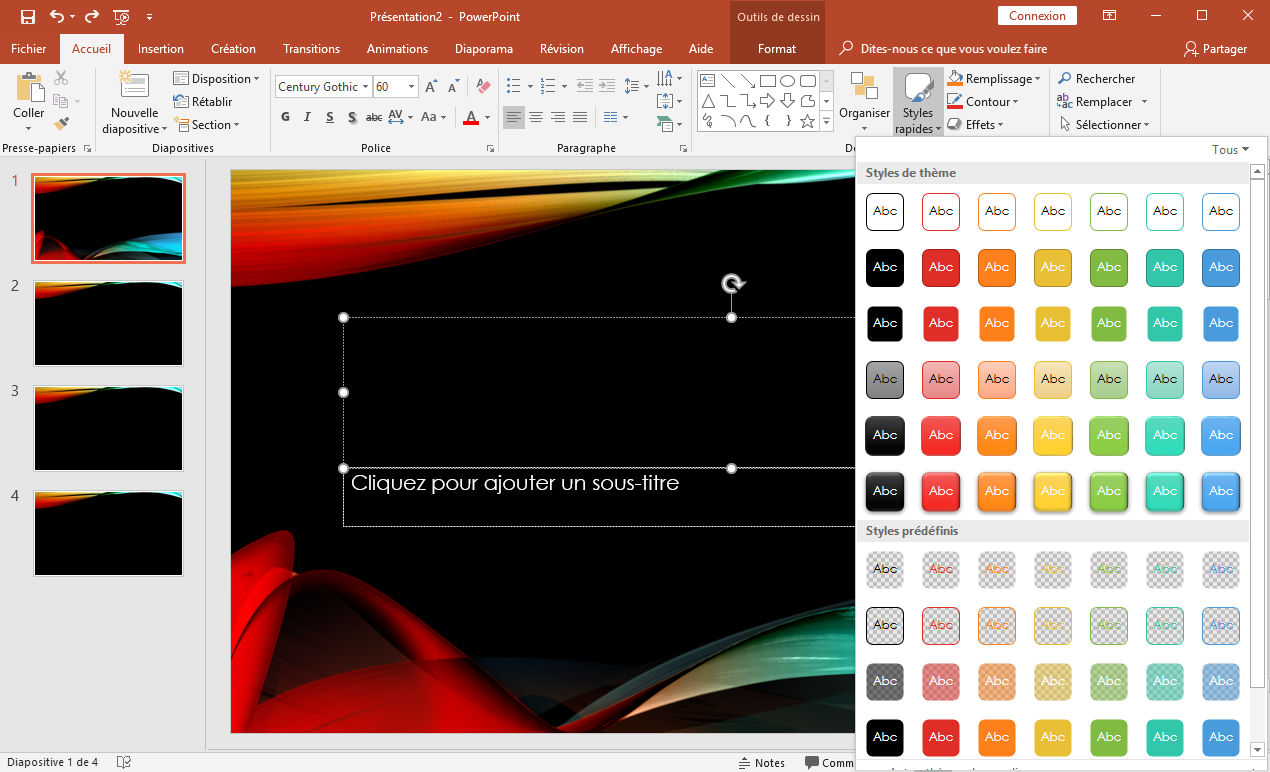1270x772 pixels.
Task: Toggle justify paragraph alignment
Action: pos(580,118)
